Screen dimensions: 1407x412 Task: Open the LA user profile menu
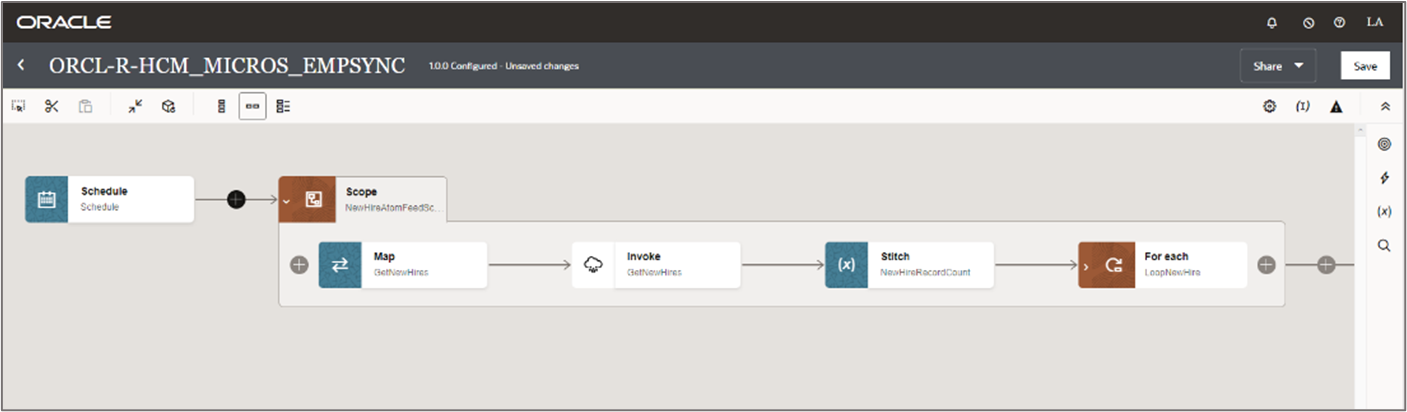(x=1375, y=22)
